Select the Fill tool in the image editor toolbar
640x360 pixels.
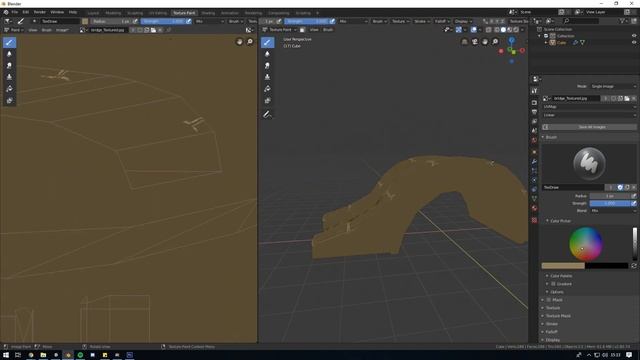(9, 89)
